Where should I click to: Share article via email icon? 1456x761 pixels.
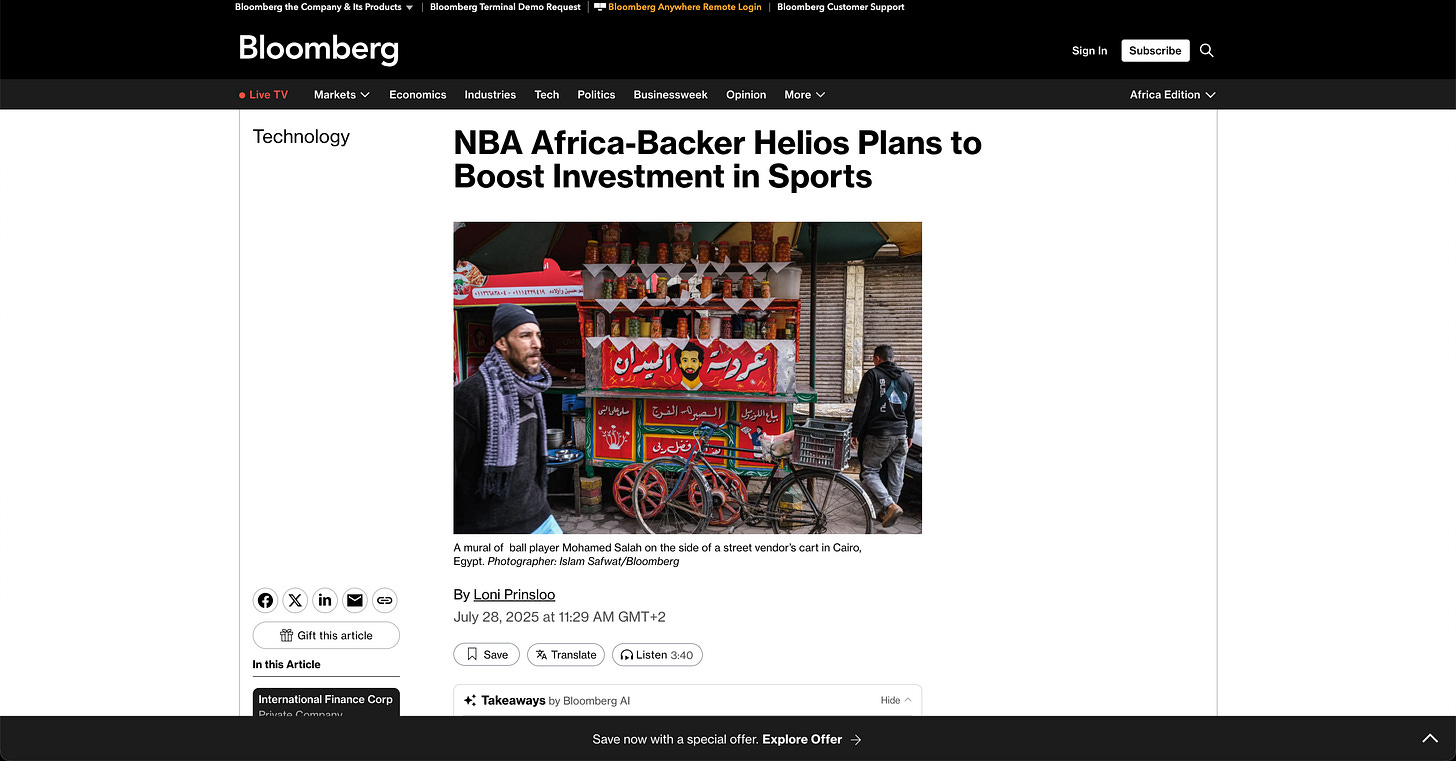point(355,600)
